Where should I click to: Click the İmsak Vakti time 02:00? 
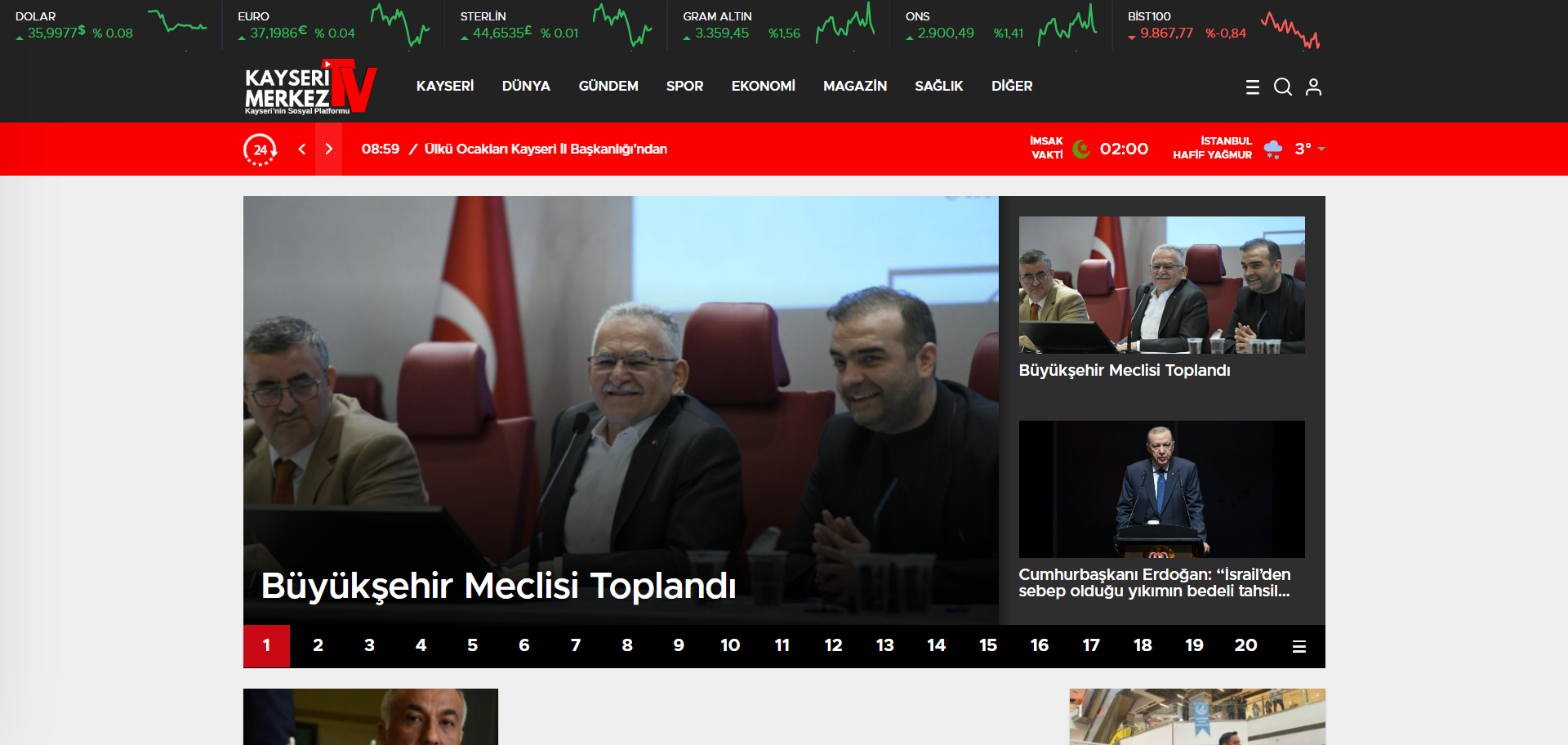(1124, 149)
